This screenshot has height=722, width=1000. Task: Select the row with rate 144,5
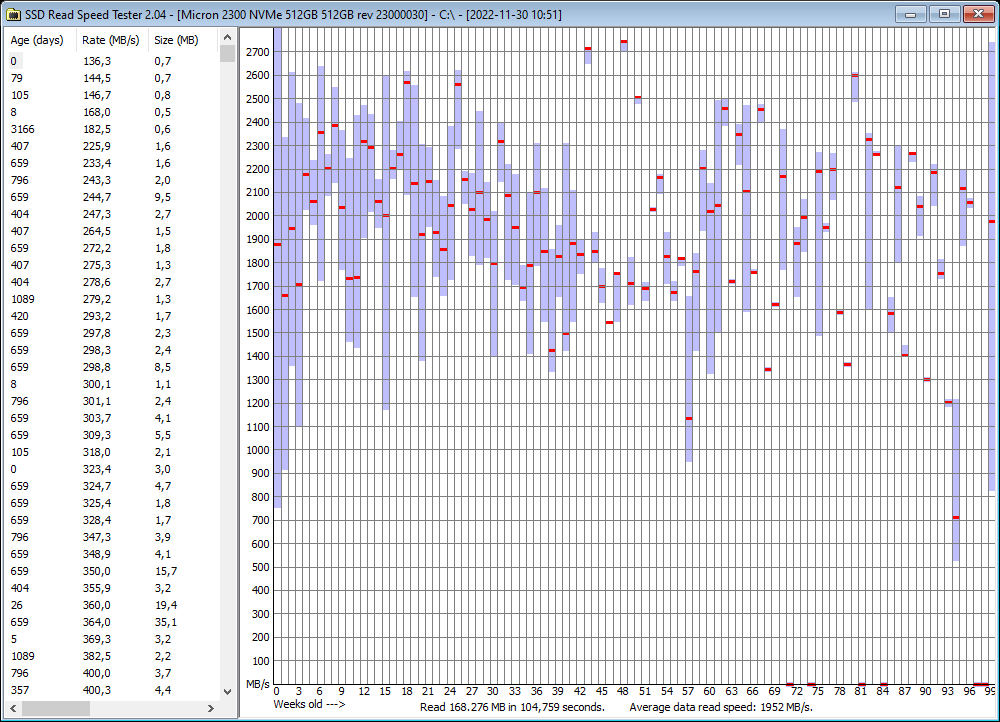pos(112,78)
